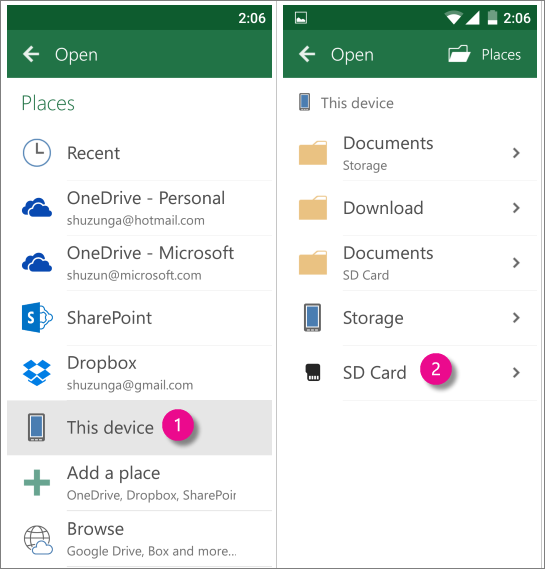
Task: Select OneDrive - Personal place
Action: (139, 208)
